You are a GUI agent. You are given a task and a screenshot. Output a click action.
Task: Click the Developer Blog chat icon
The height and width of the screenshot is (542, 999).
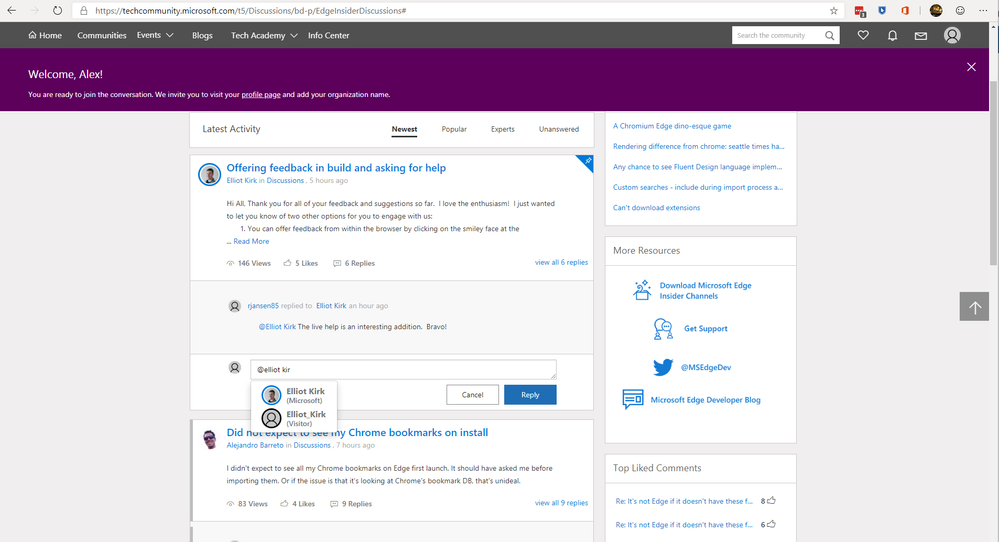click(633, 399)
